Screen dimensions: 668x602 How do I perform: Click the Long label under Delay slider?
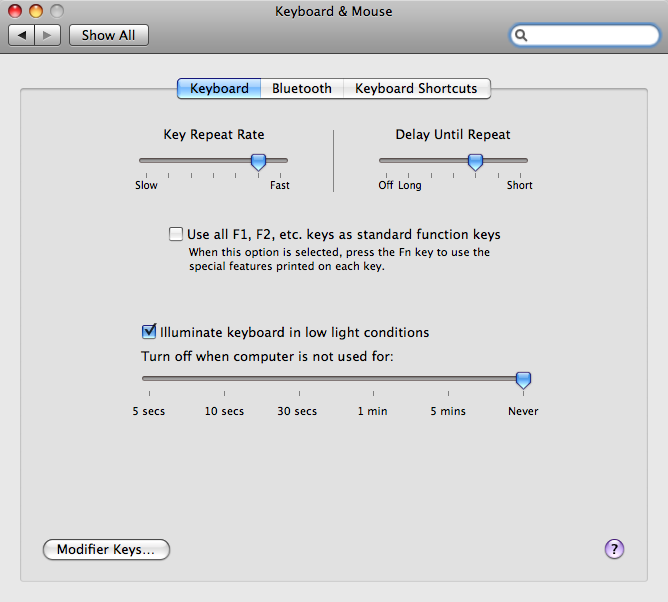[409, 186]
